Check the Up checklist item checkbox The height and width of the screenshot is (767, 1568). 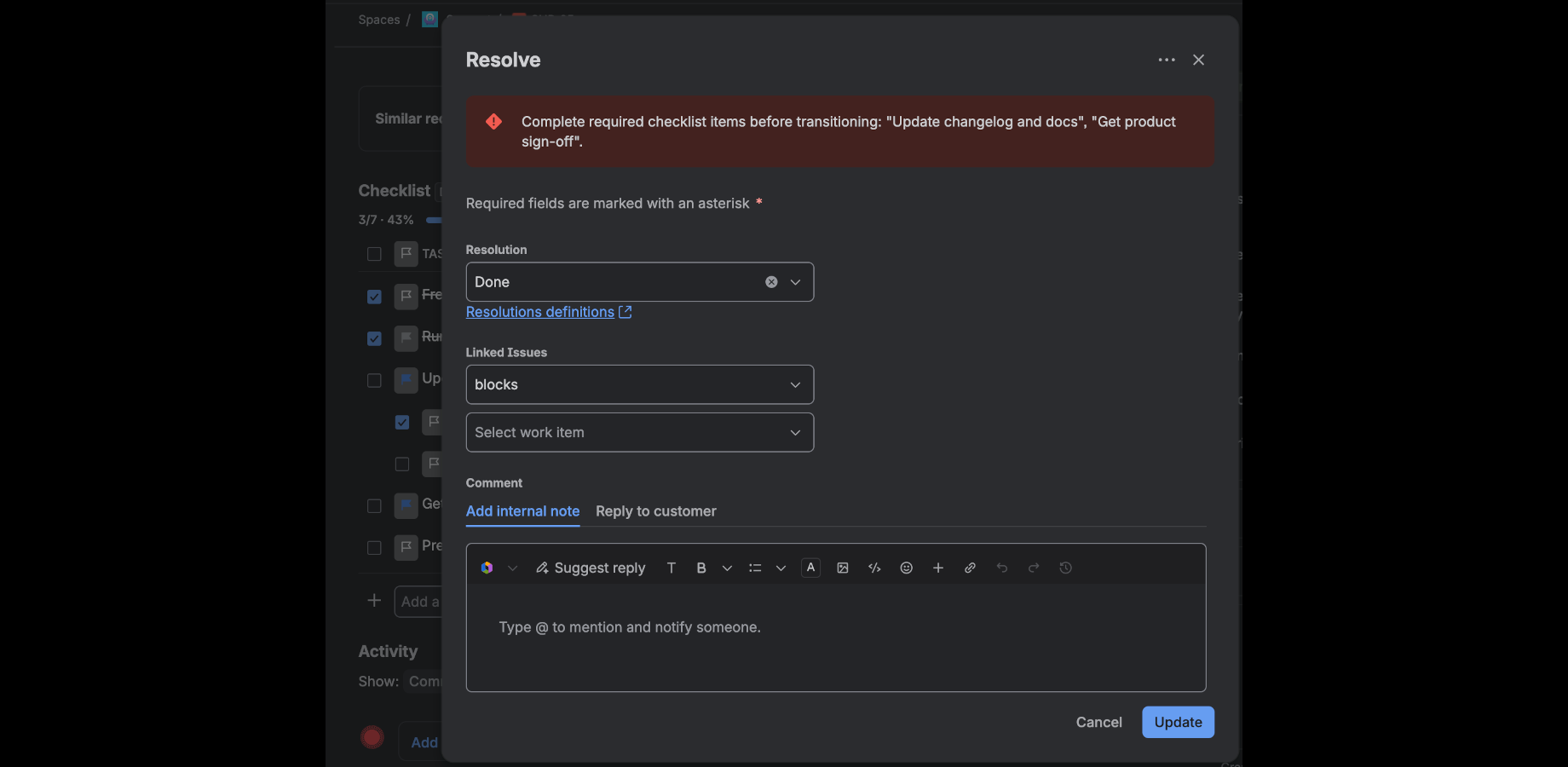pyautogui.click(x=374, y=380)
